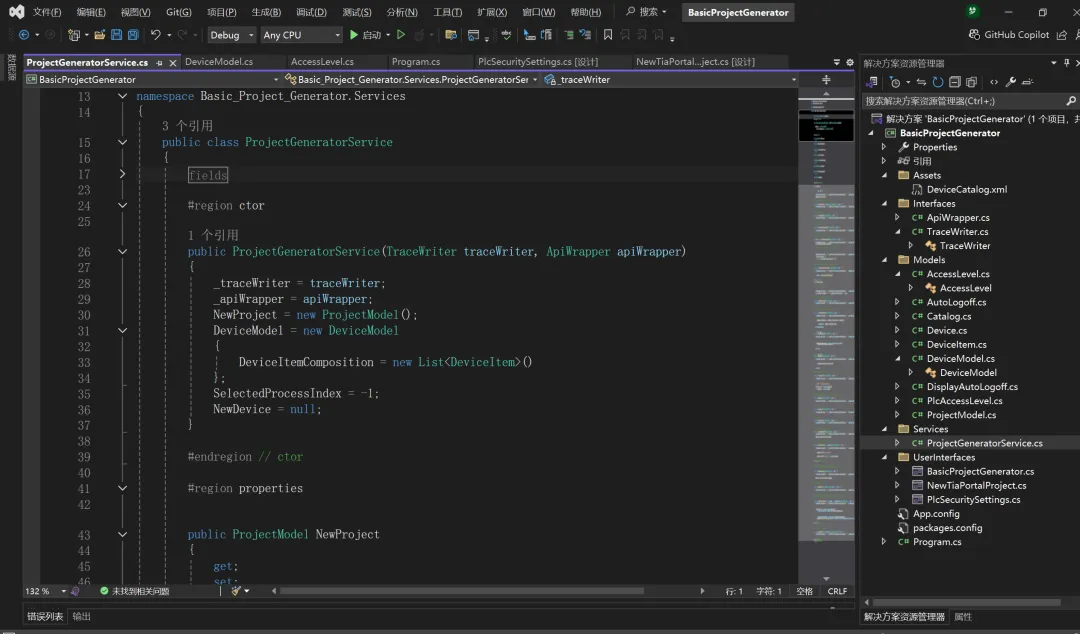Switch to the DeviceModel.cs tab

coord(219,62)
